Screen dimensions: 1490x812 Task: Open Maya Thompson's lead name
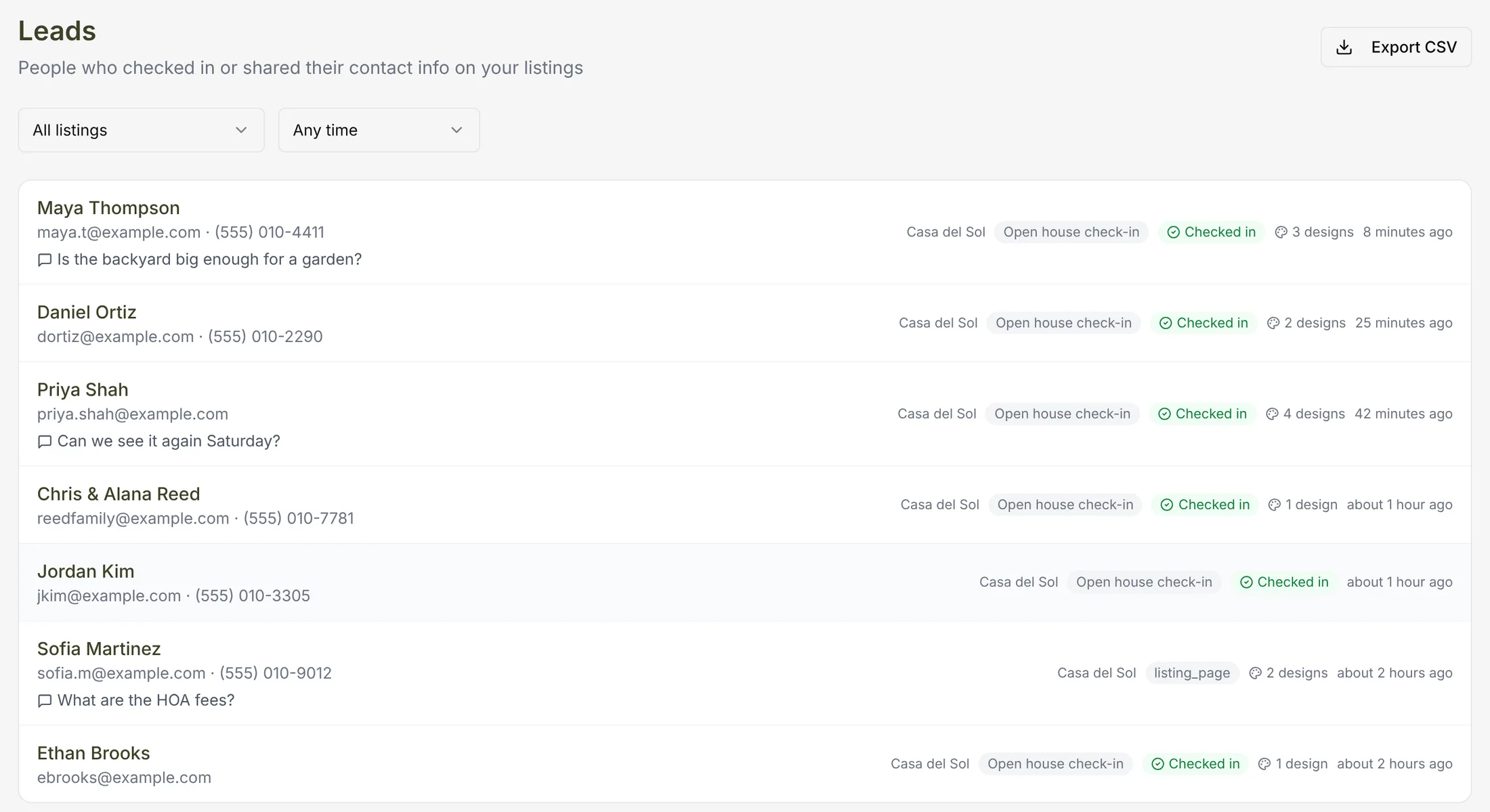point(108,208)
